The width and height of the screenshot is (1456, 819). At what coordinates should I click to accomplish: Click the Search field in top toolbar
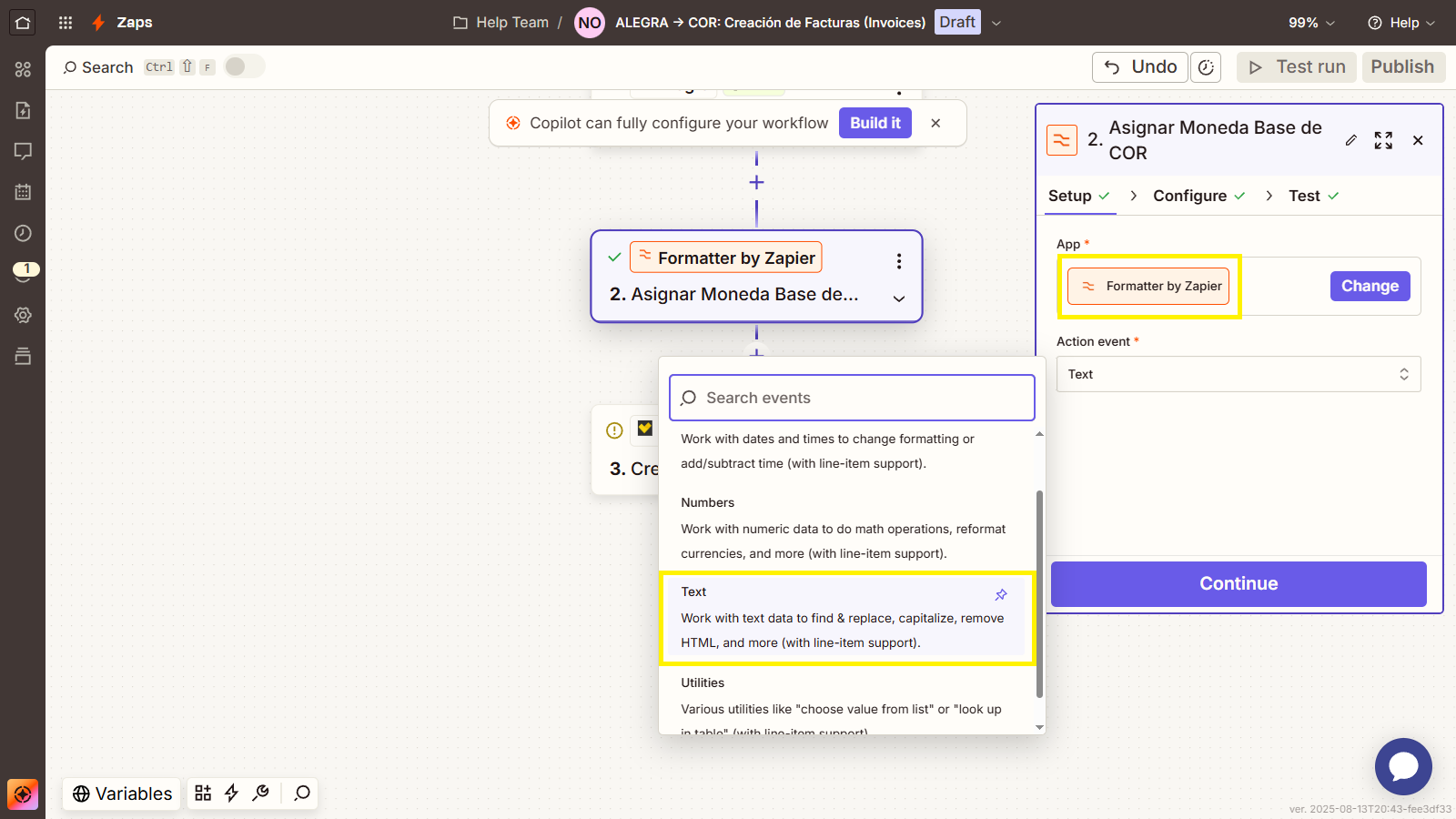pos(98,67)
